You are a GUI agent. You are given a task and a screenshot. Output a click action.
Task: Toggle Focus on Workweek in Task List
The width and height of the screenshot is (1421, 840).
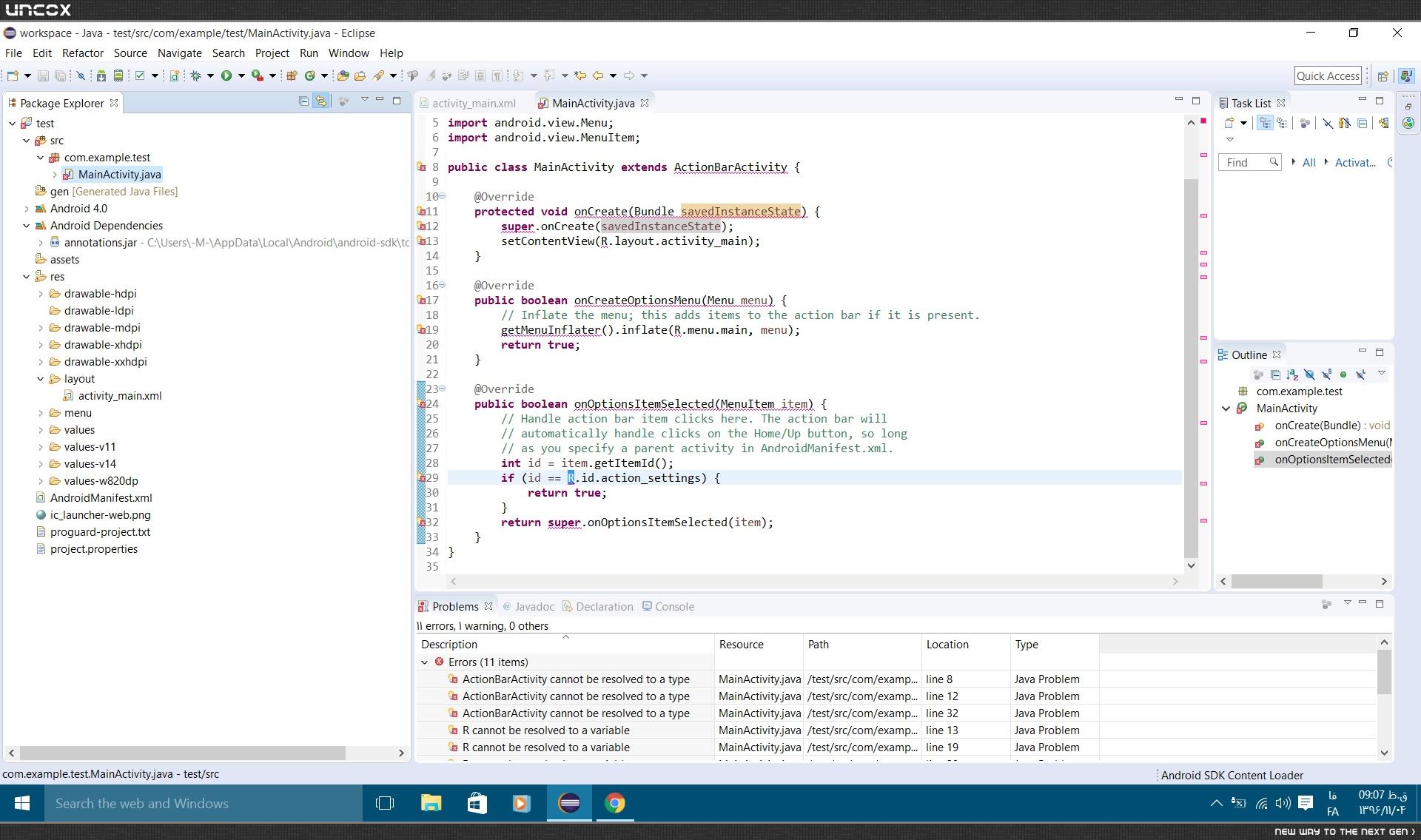[x=1304, y=123]
